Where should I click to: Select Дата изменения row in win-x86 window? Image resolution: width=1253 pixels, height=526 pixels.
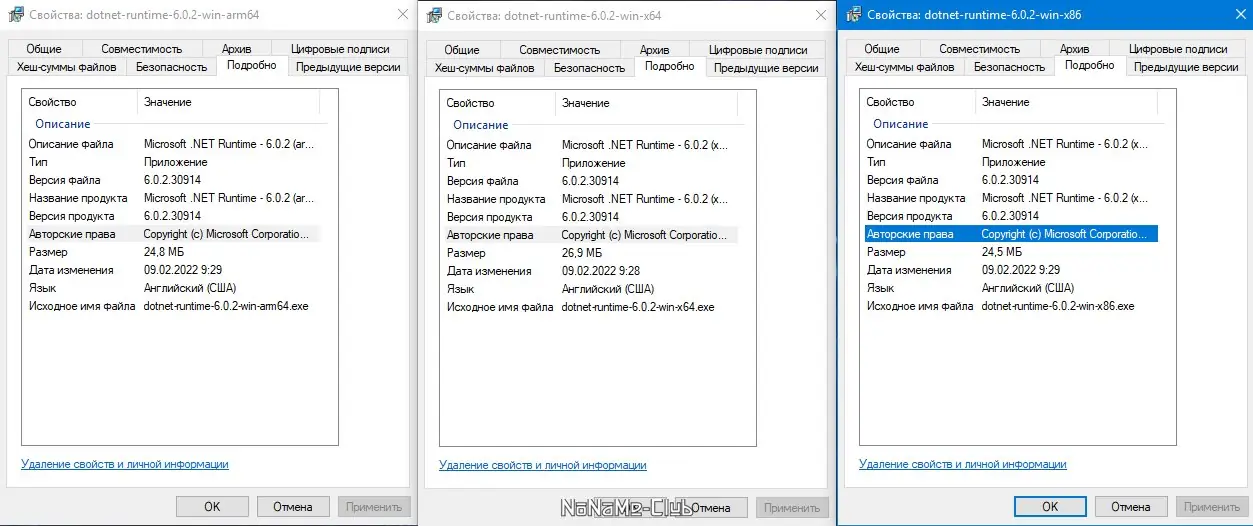pos(1009,270)
